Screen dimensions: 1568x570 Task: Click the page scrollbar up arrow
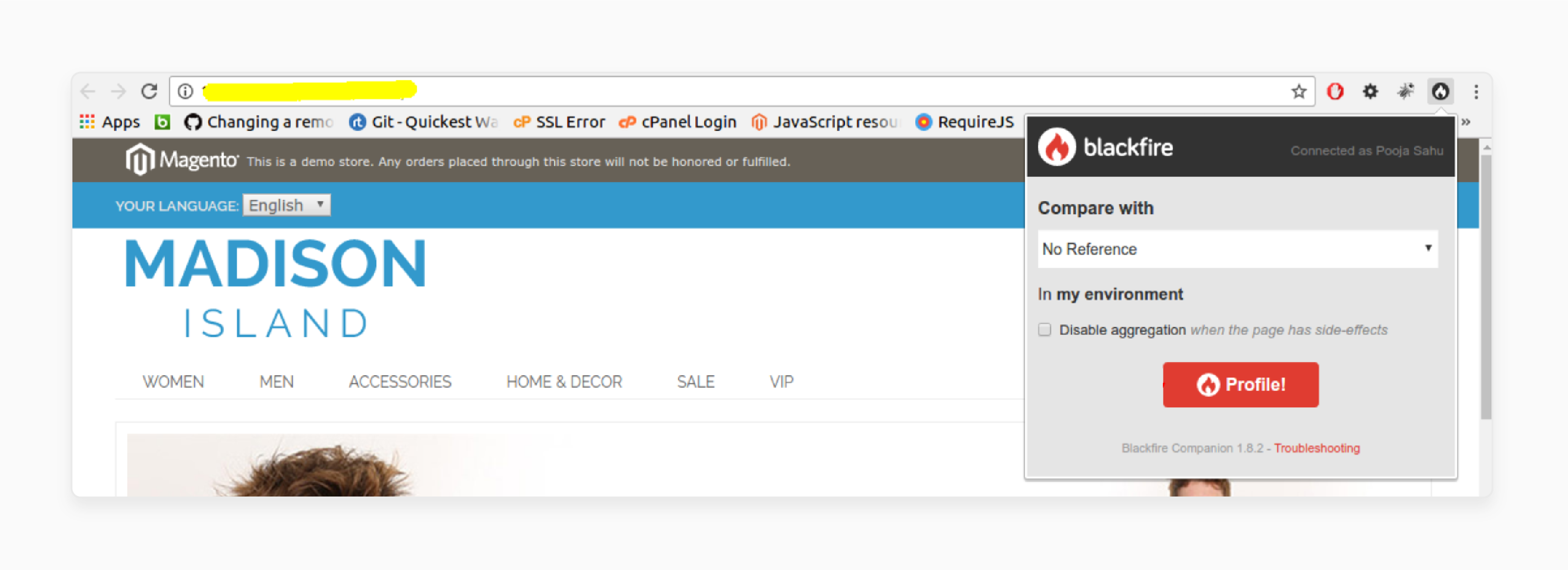pos(1487,147)
